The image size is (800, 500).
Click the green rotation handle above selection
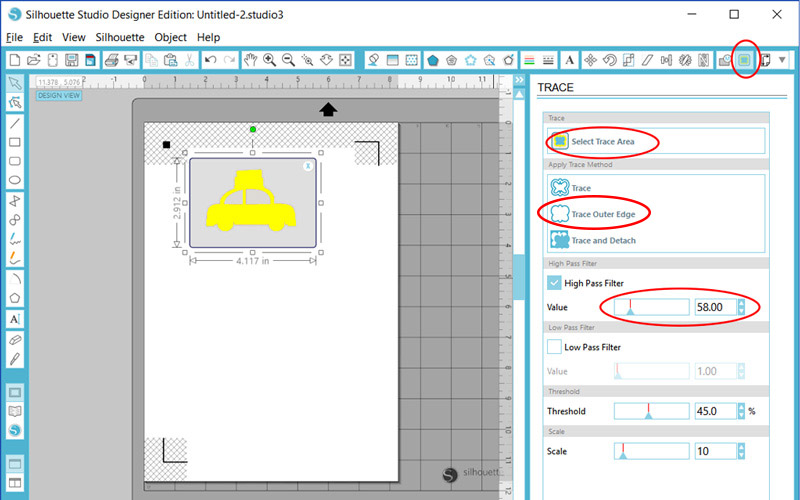(x=253, y=130)
